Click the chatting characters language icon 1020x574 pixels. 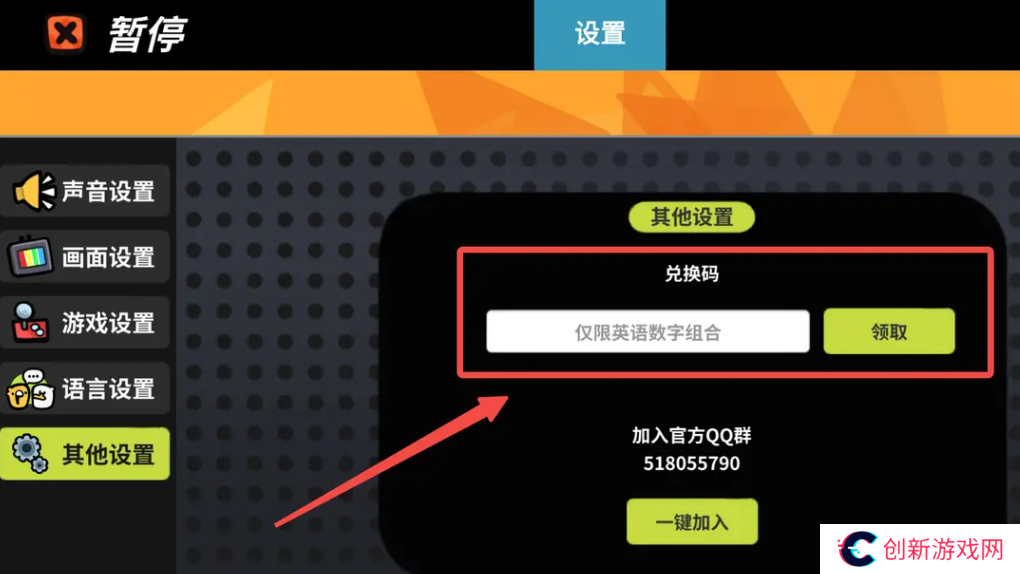point(30,389)
